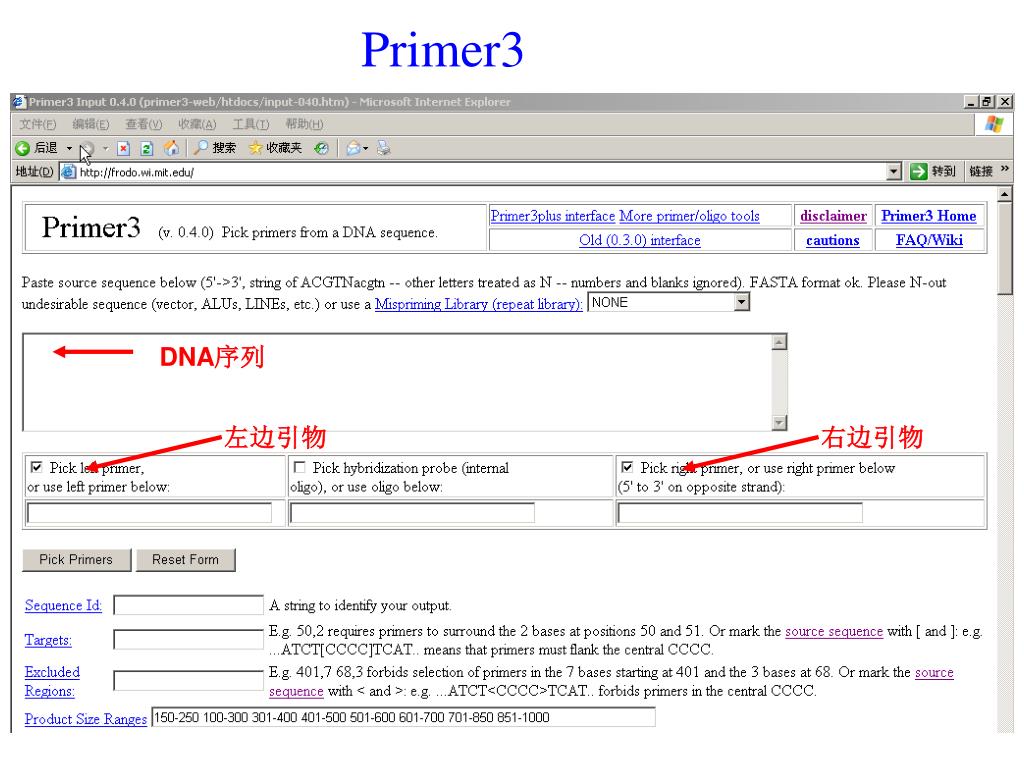Screen dimensions: 1024x768
Task: Click the Excluded Regions input field
Action: [189, 680]
